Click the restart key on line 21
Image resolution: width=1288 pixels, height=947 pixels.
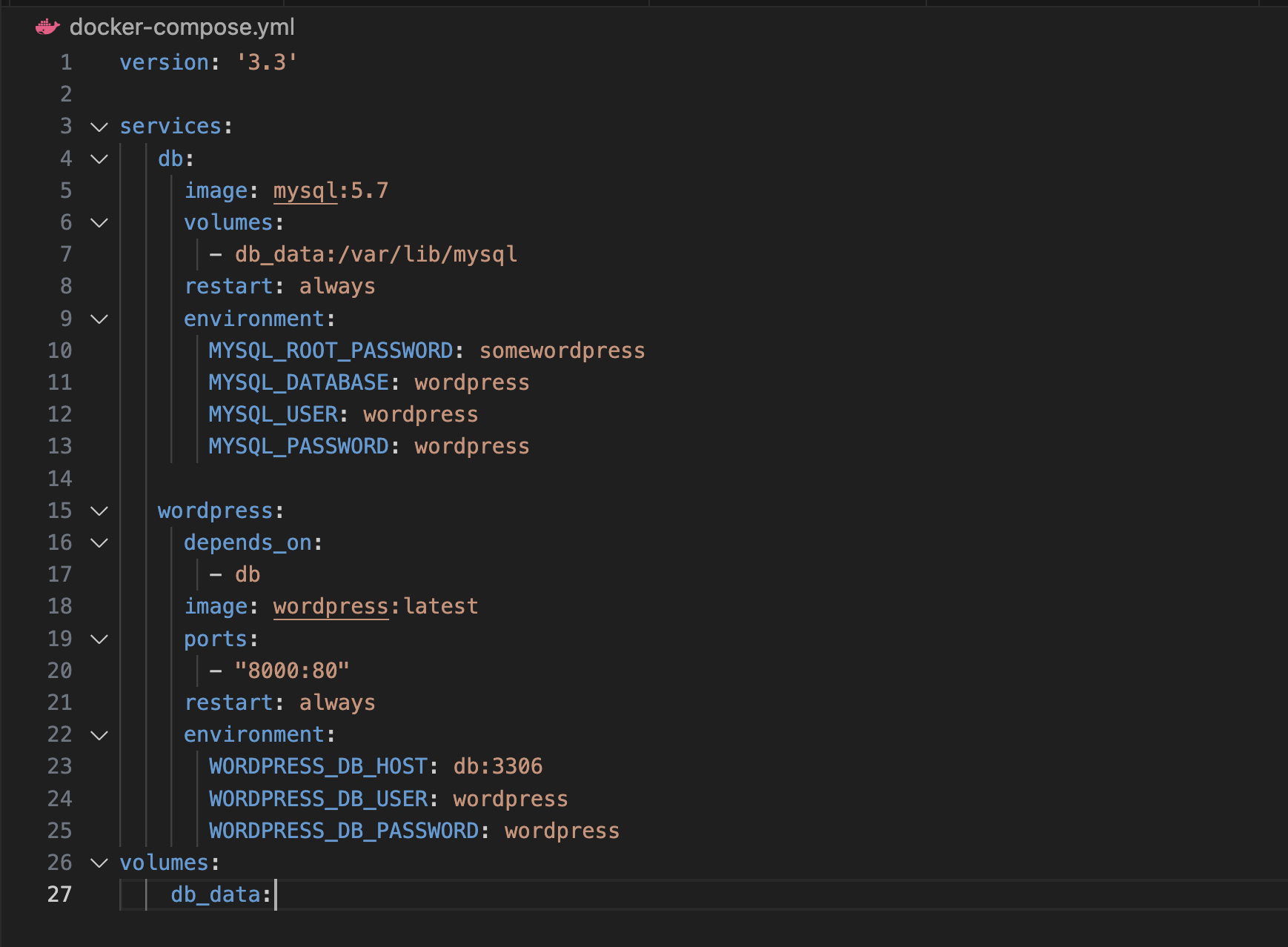pyautogui.click(x=228, y=702)
